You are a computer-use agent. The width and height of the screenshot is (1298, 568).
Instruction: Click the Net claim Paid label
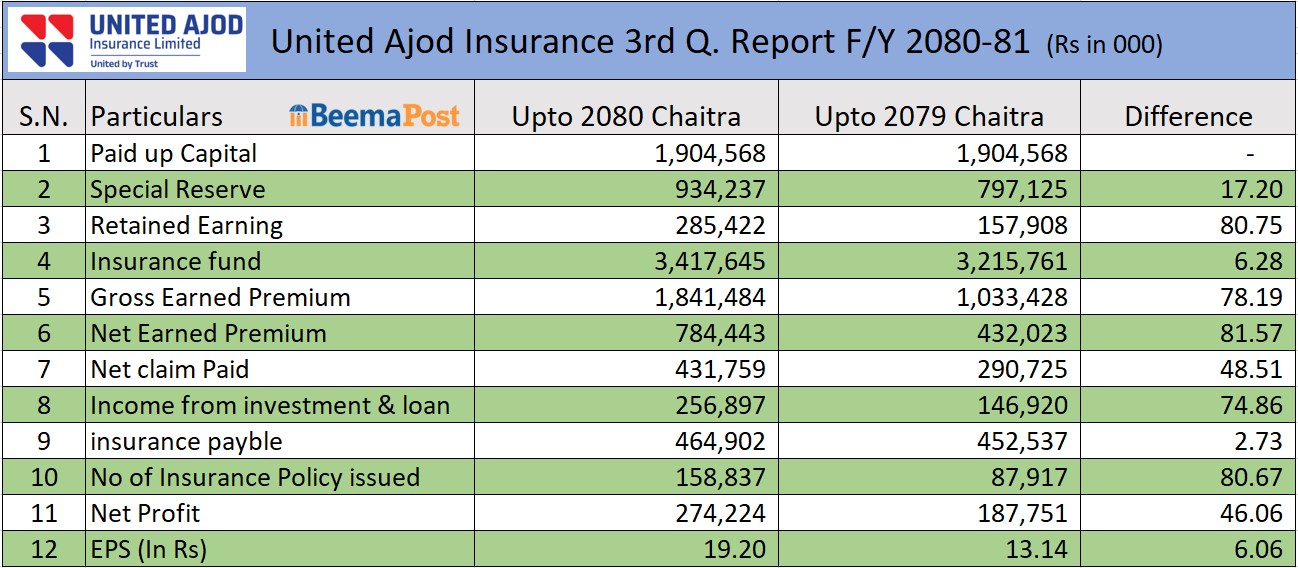pos(170,370)
